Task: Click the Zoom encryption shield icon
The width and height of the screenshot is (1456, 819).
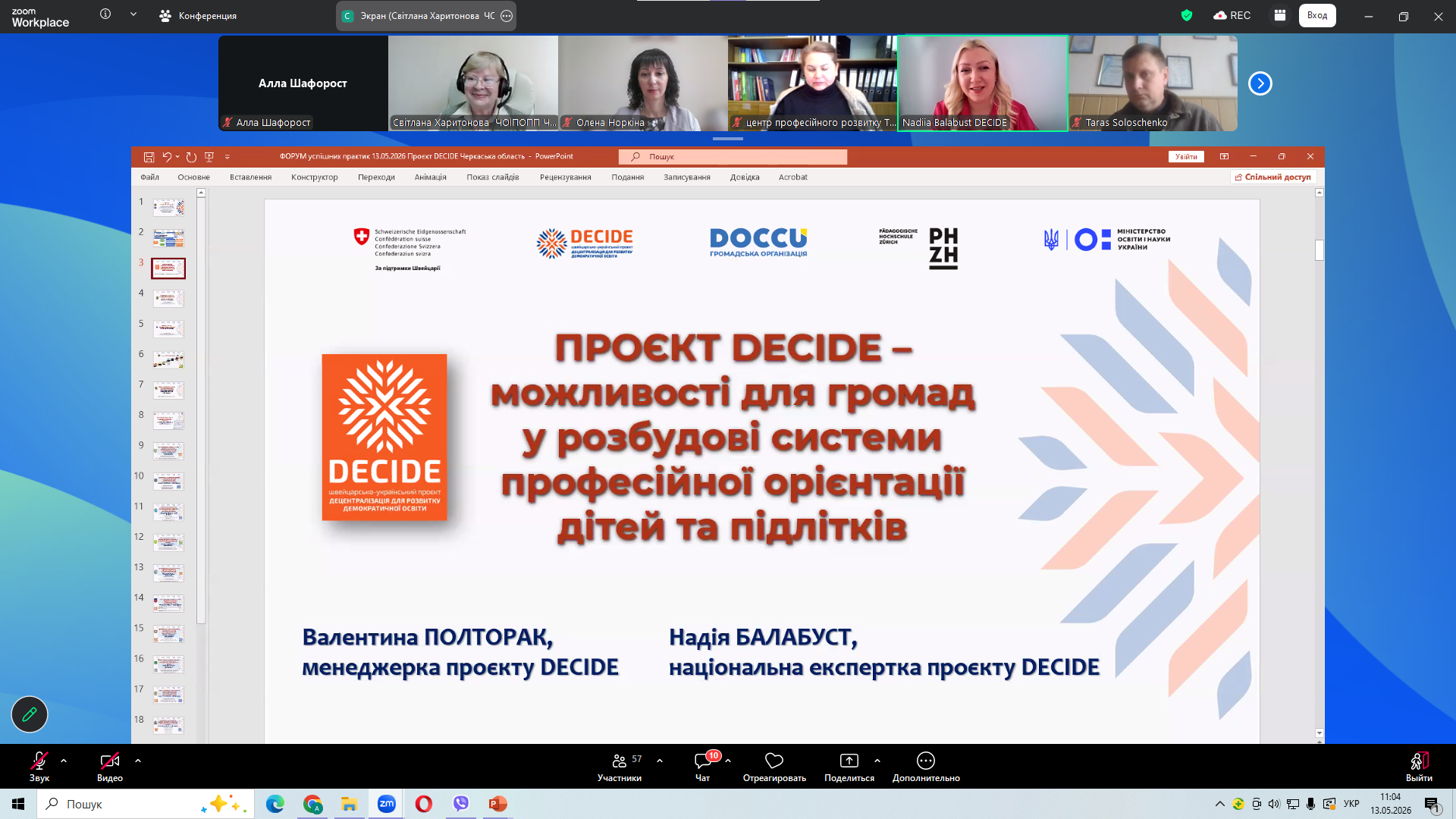Action: (x=1187, y=15)
